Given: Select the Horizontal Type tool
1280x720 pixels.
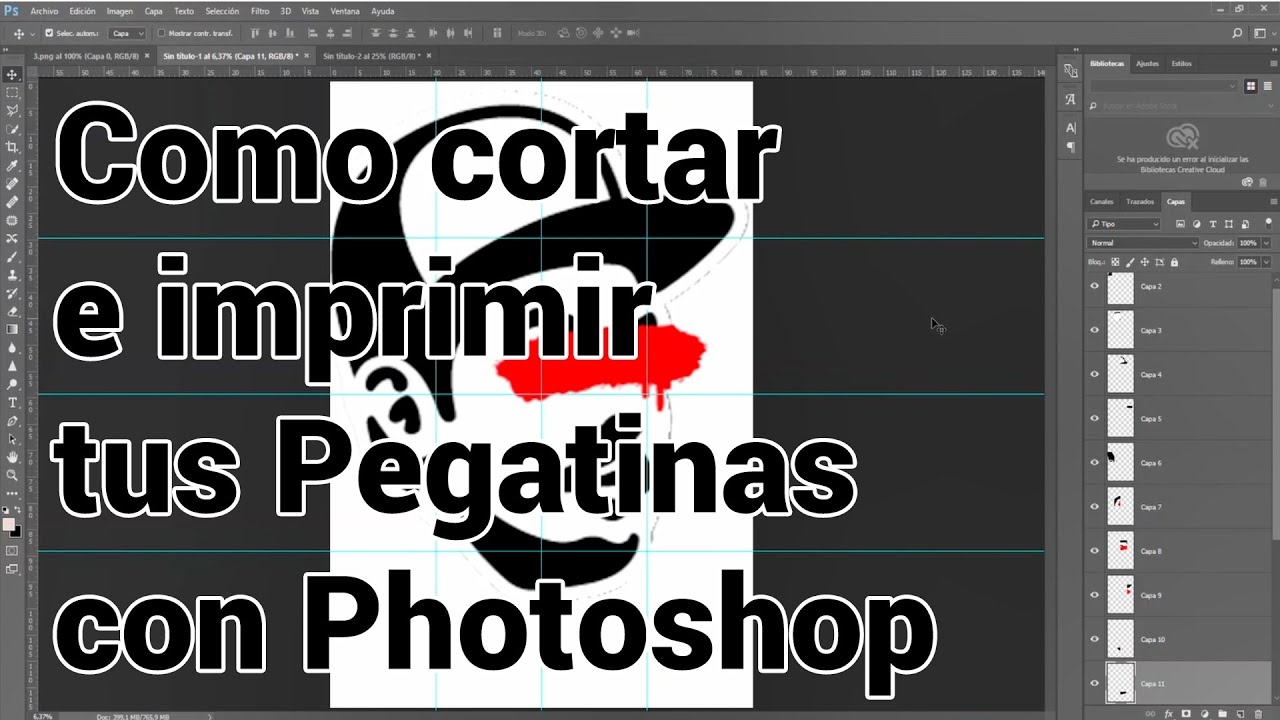Looking at the screenshot, I should tap(12, 402).
